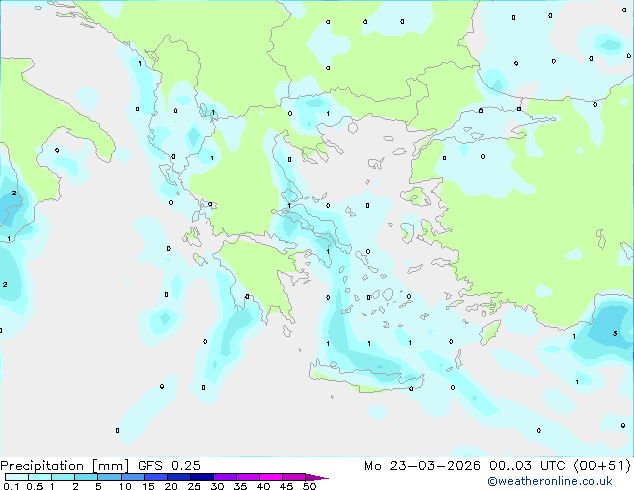
Task: Select the 0.5–1 mm legend swatch
Action: click(x=40, y=477)
